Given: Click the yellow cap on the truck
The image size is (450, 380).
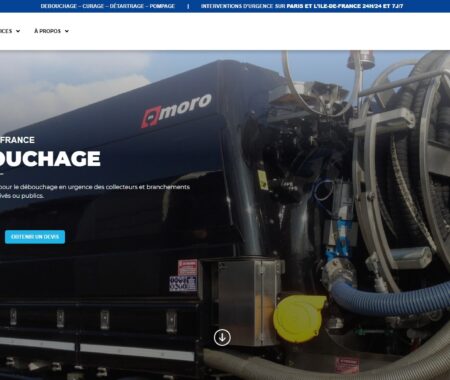Looking at the screenshot, I should [299, 318].
